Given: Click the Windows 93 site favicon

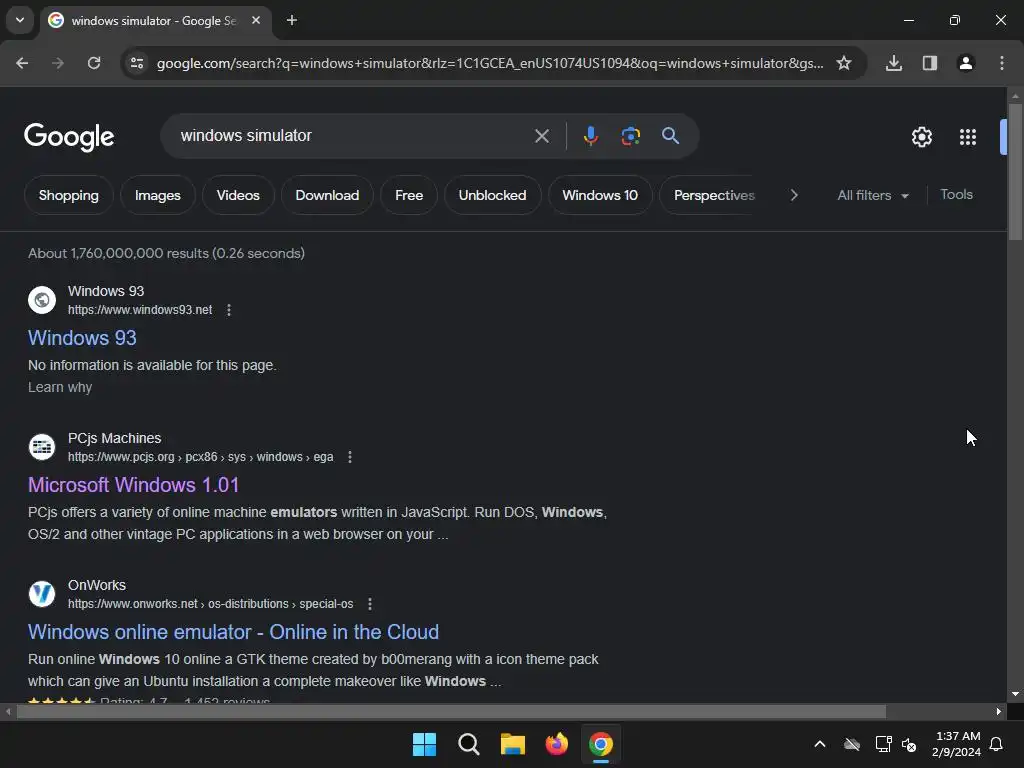Looking at the screenshot, I should point(42,300).
